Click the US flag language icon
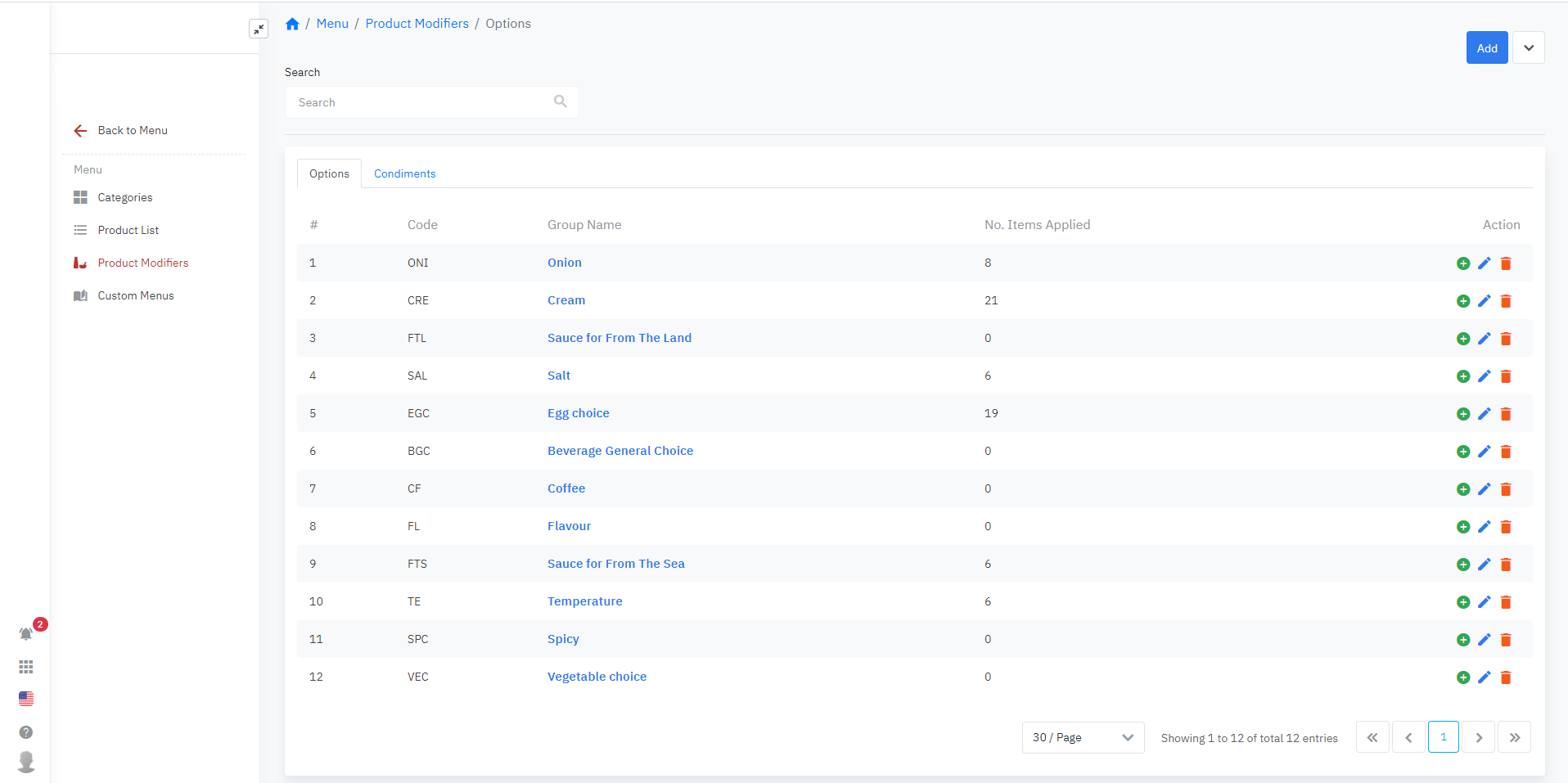The width and height of the screenshot is (1568, 783). point(26,699)
